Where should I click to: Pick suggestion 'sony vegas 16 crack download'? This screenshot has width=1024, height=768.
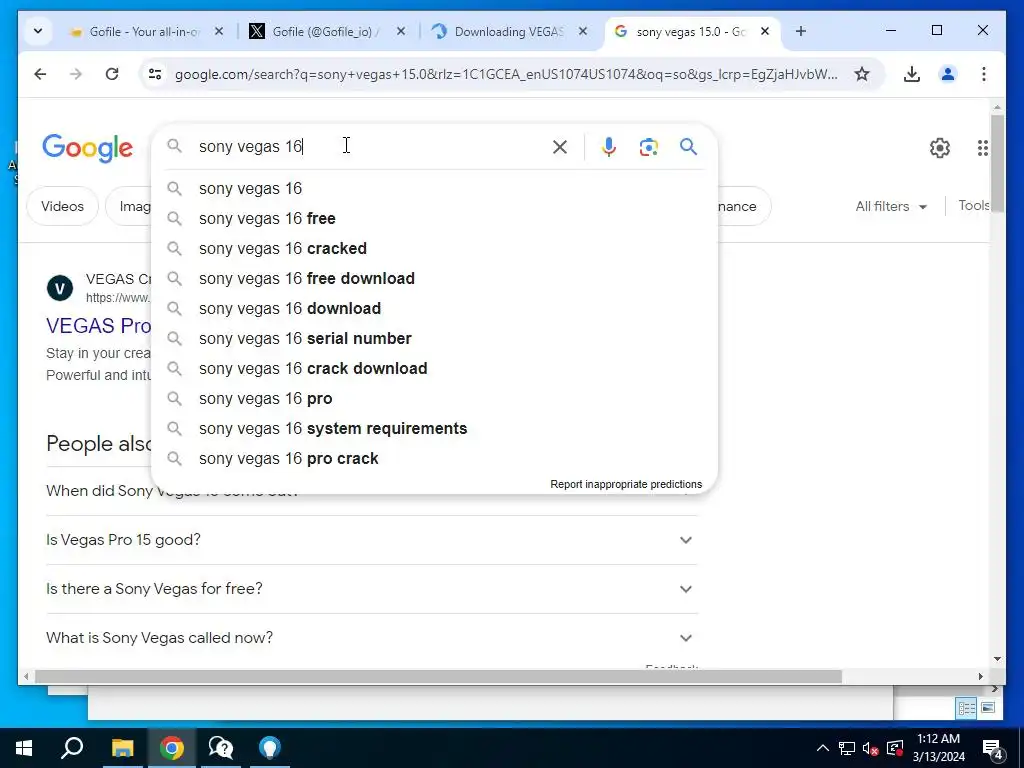coord(434,369)
